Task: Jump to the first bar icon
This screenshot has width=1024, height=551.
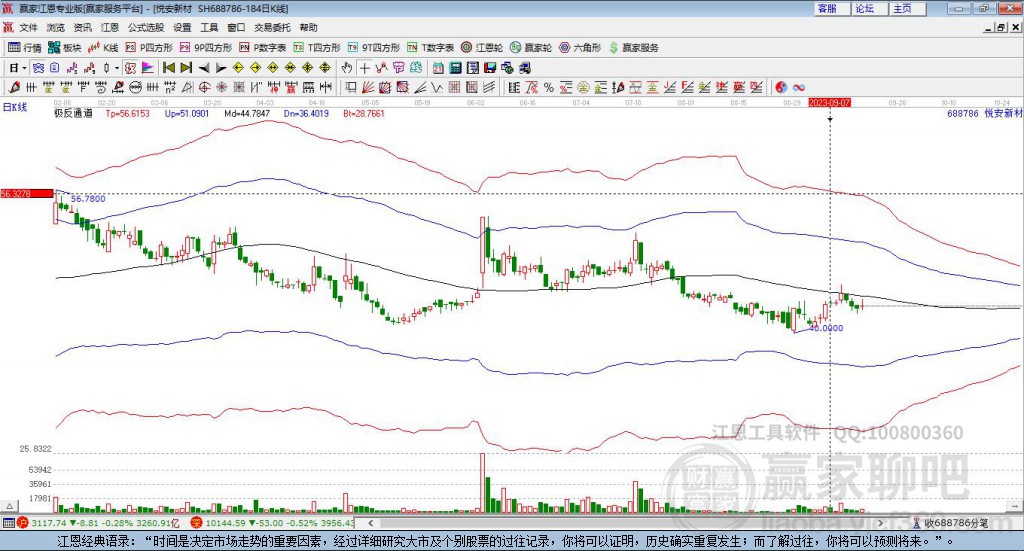Action: [x=168, y=68]
